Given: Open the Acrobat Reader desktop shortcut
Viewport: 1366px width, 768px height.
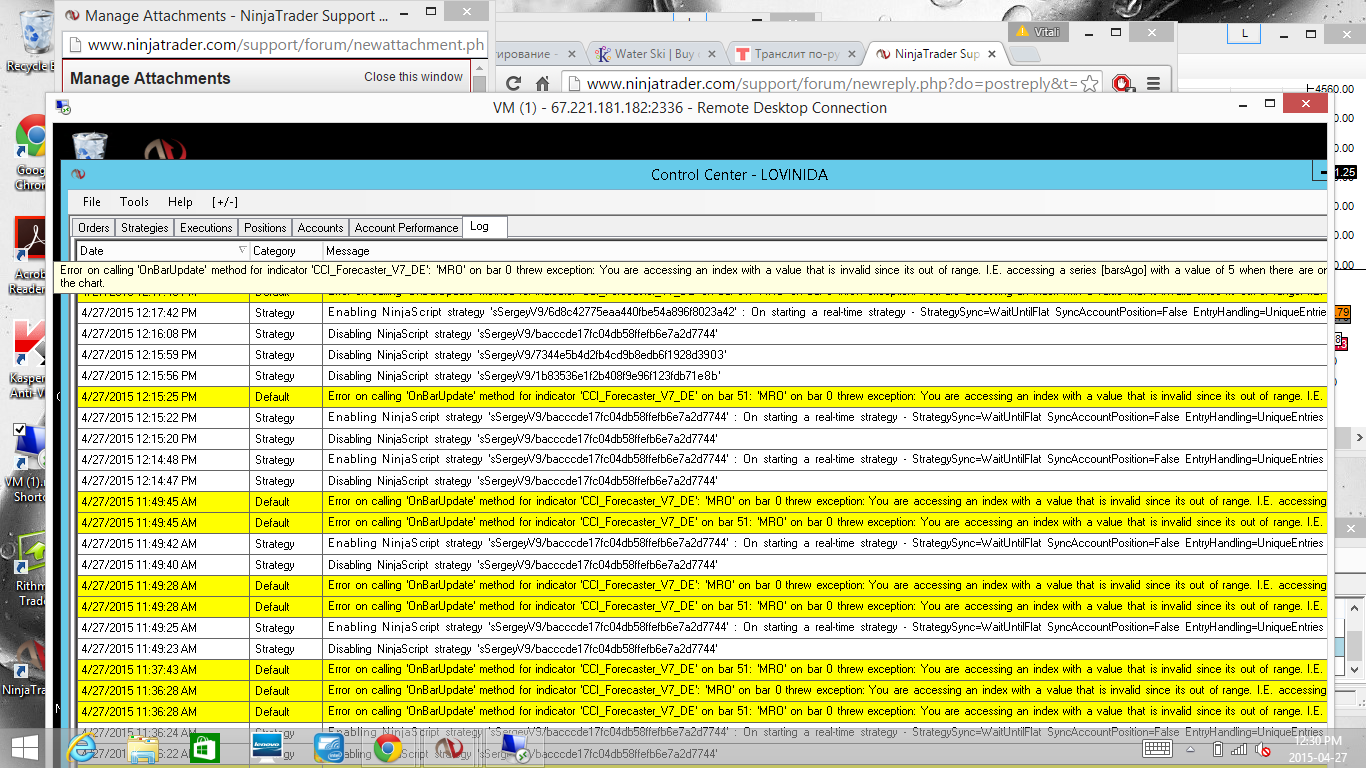Looking at the screenshot, I should tap(32, 255).
